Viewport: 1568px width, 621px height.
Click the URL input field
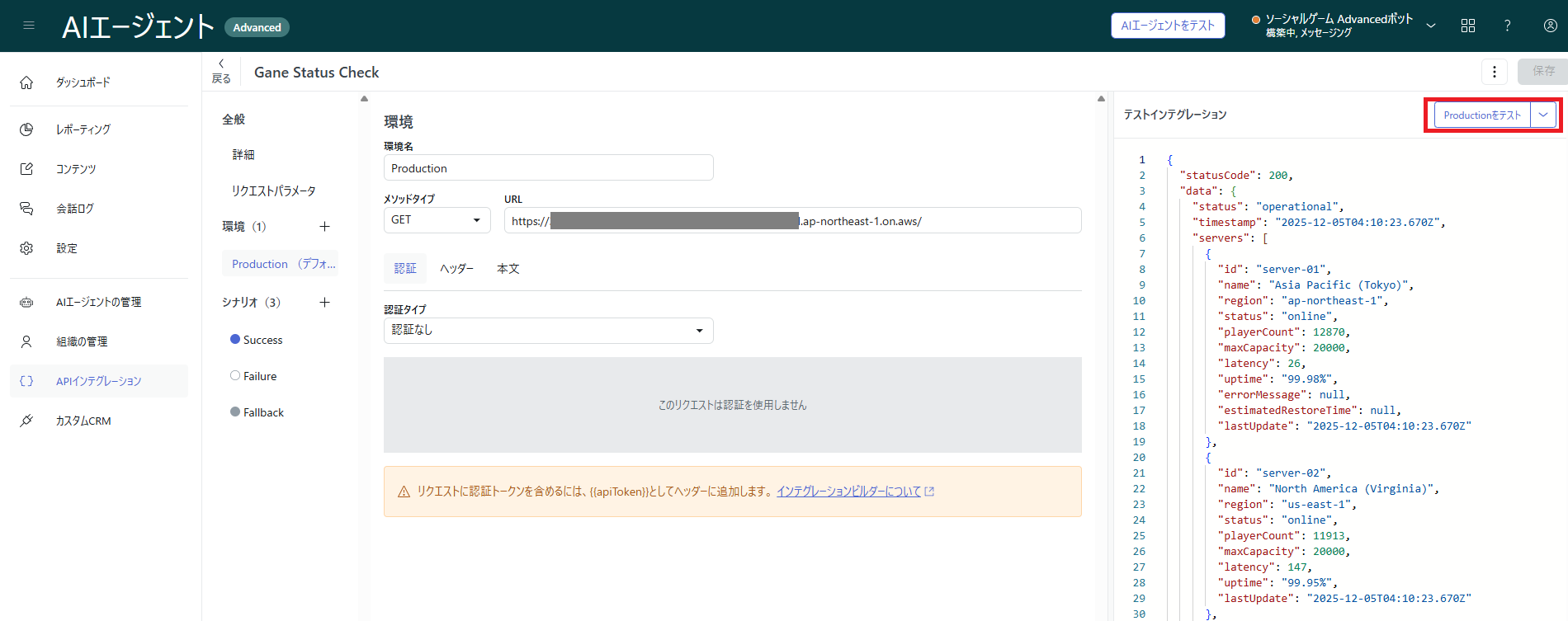point(792,220)
